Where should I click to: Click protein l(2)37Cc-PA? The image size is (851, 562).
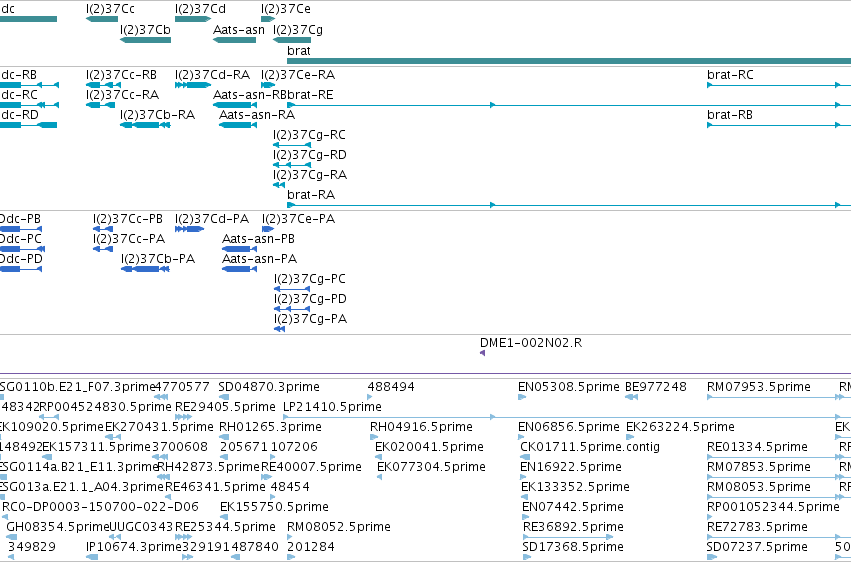[103, 249]
